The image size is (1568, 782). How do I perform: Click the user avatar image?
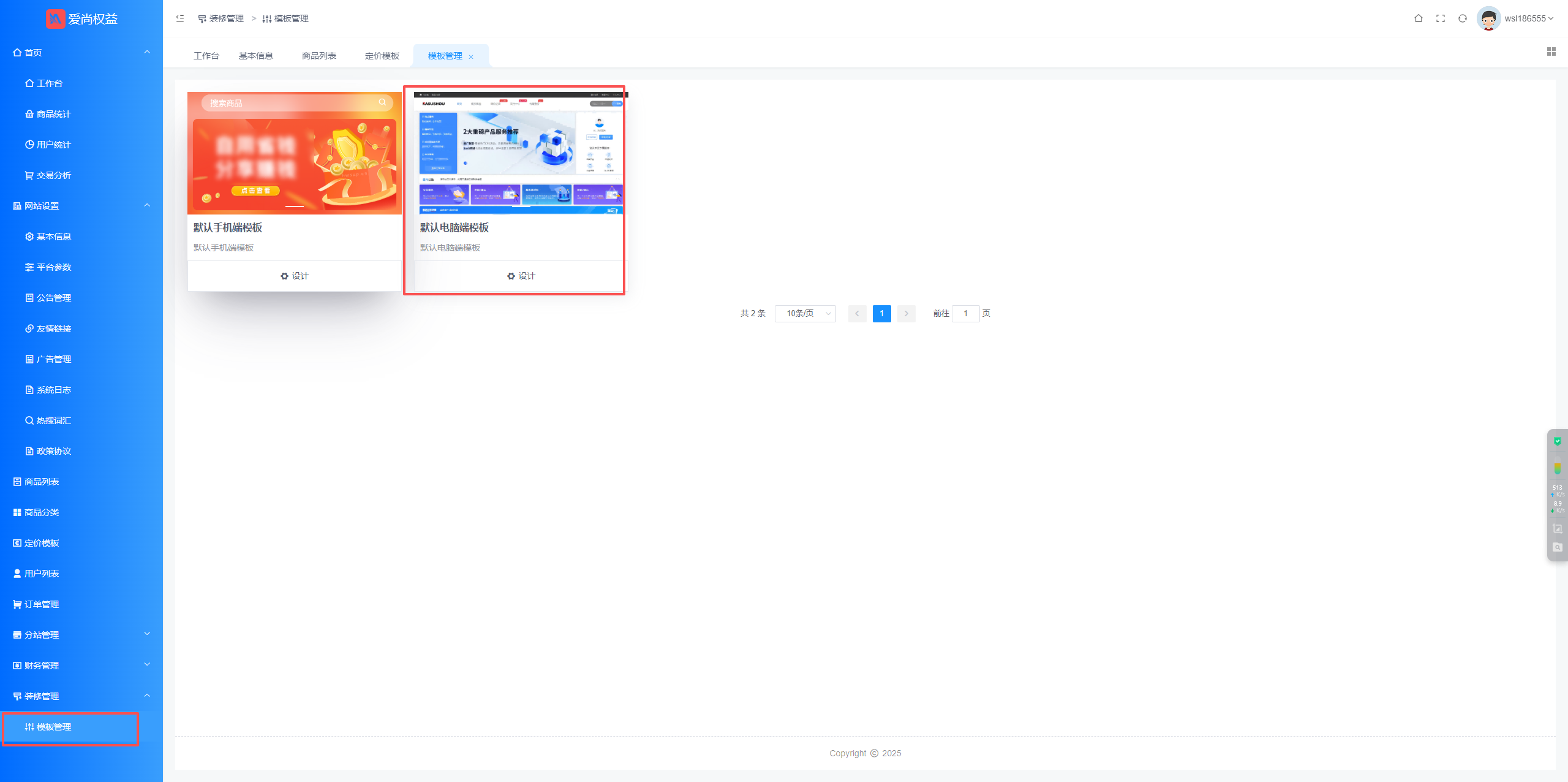tap(1488, 18)
